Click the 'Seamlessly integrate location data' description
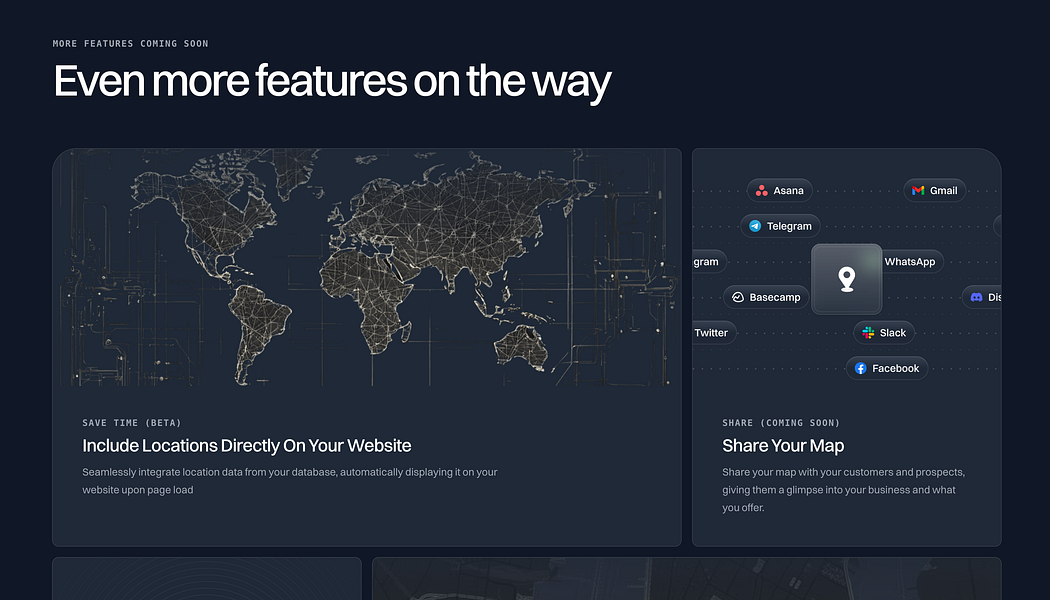Viewport: 1050px width, 600px height. pos(290,481)
